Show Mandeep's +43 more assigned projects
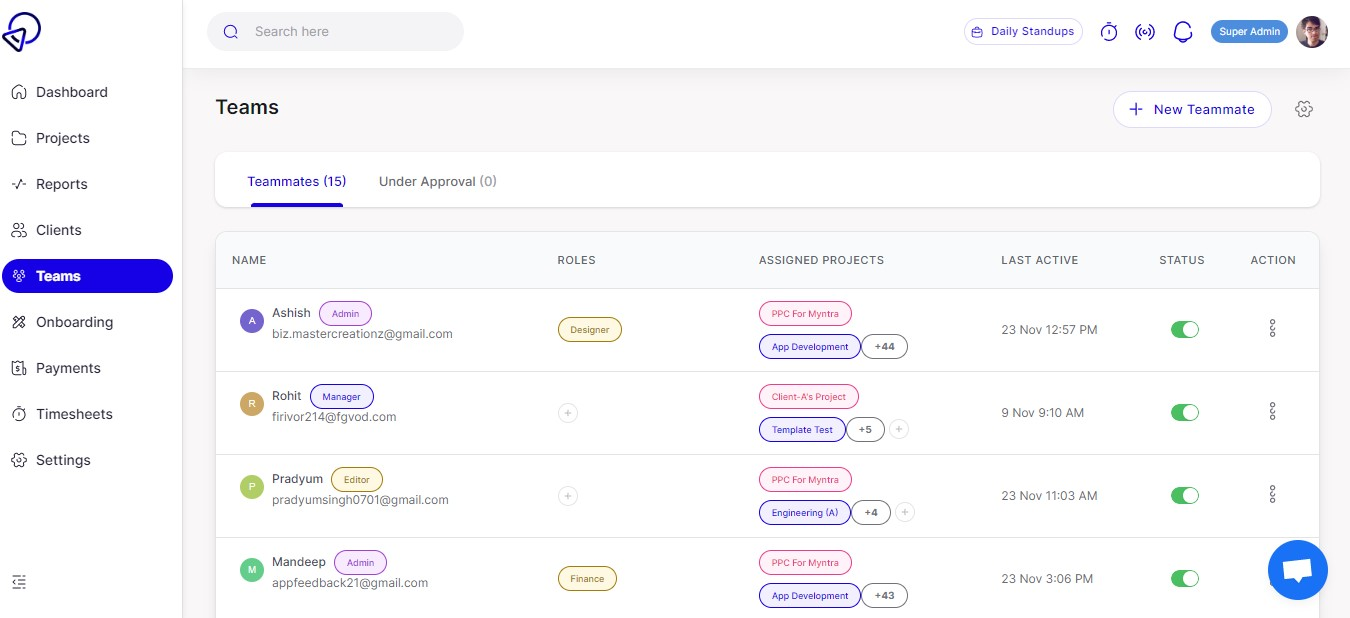1350x618 pixels. pyautogui.click(x=884, y=595)
